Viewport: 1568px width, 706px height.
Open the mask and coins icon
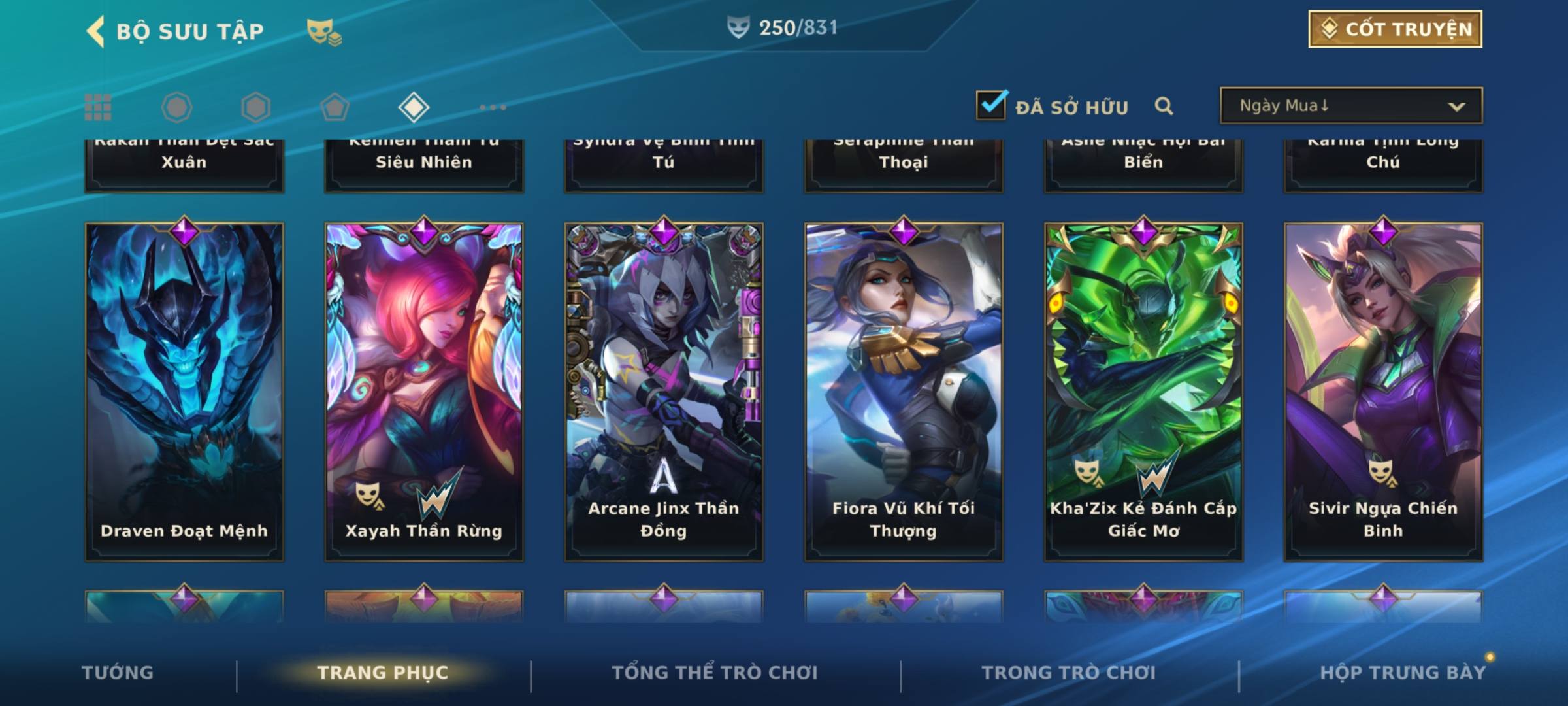tap(324, 32)
